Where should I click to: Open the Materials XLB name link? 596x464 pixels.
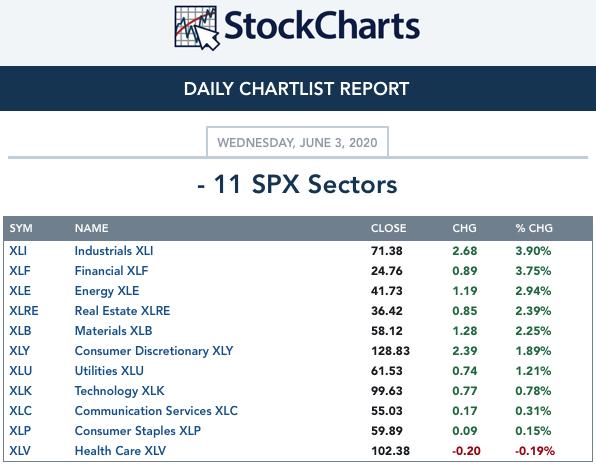(x=113, y=331)
